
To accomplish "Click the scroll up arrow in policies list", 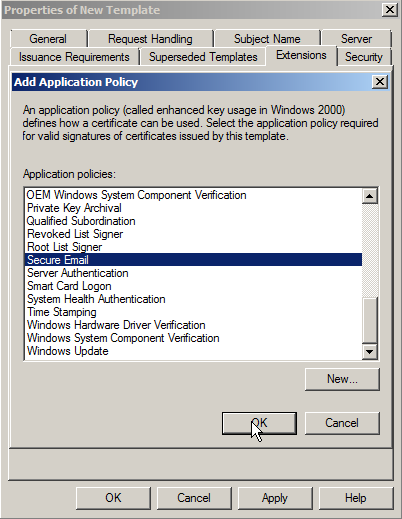I will (369, 196).
